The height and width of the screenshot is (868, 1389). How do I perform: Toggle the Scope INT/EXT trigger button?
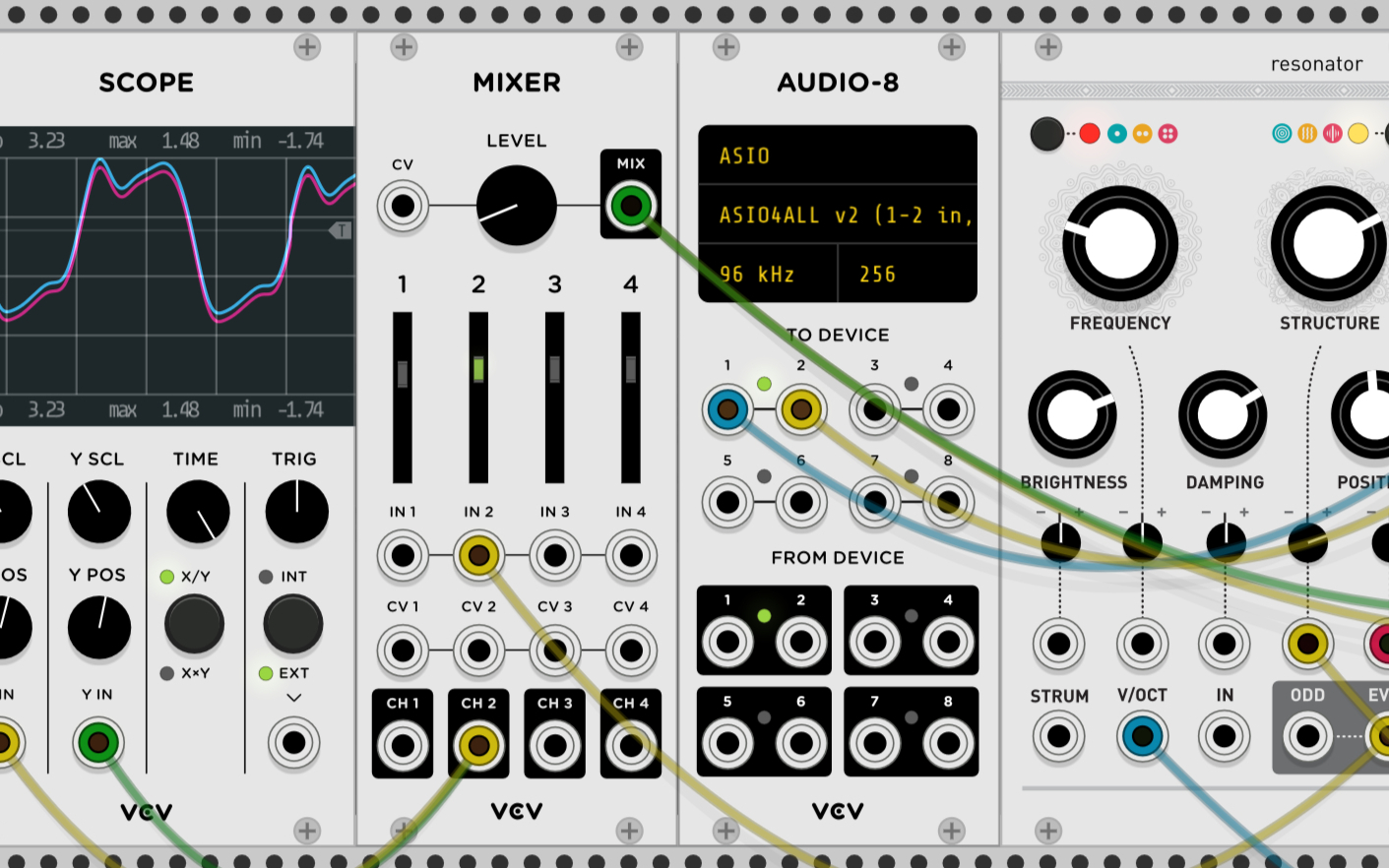(293, 624)
